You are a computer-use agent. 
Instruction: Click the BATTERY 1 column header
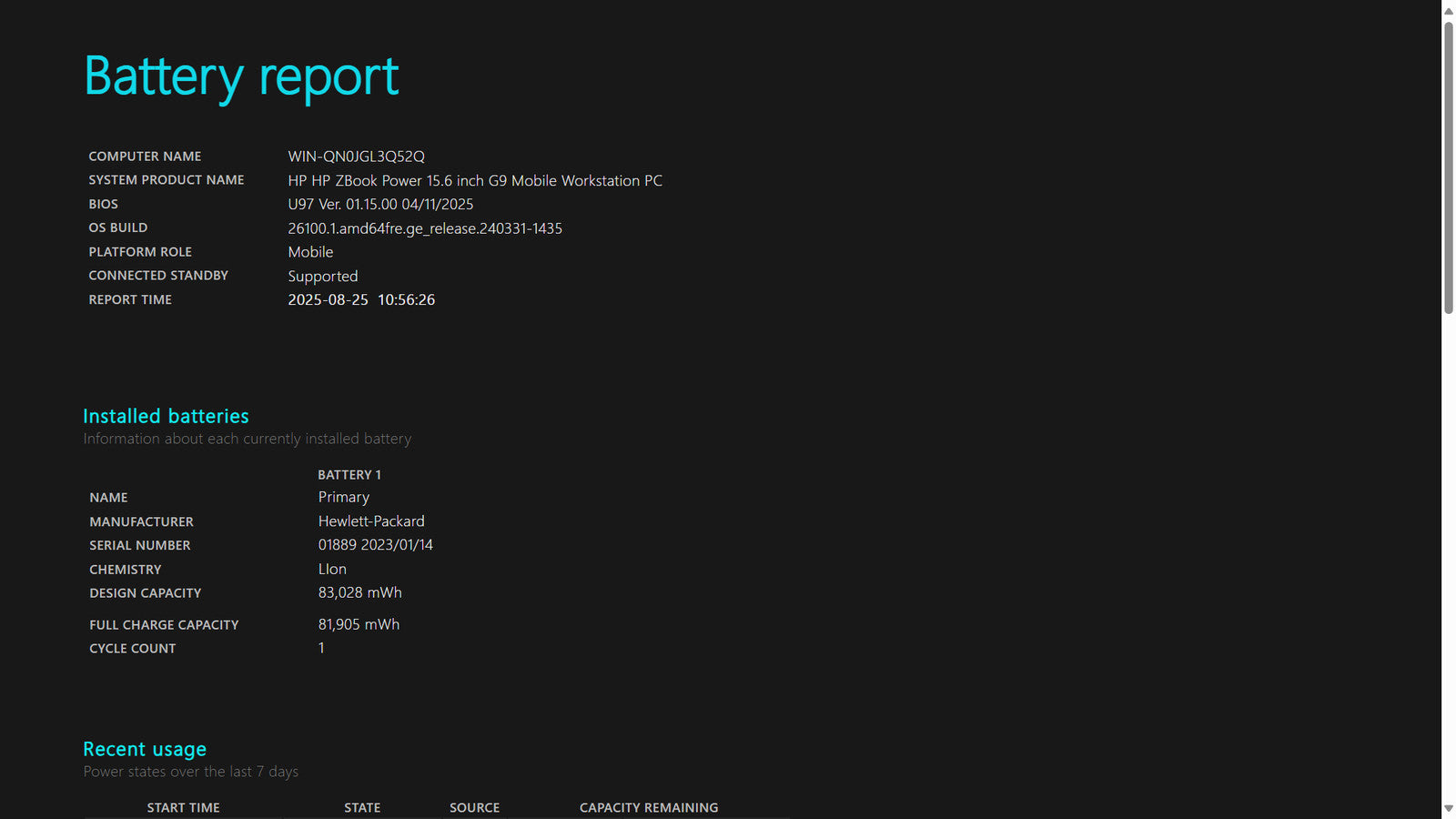(349, 475)
